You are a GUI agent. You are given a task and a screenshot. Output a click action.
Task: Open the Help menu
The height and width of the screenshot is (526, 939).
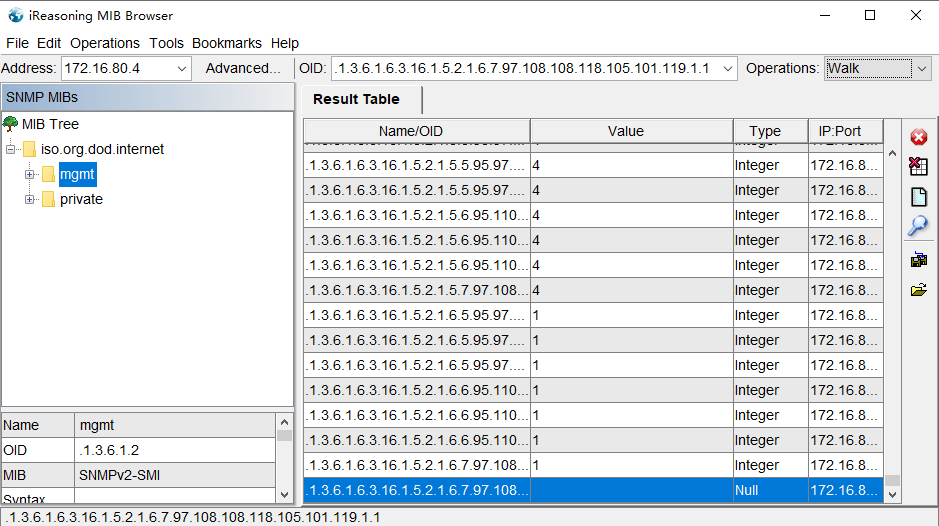(284, 43)
